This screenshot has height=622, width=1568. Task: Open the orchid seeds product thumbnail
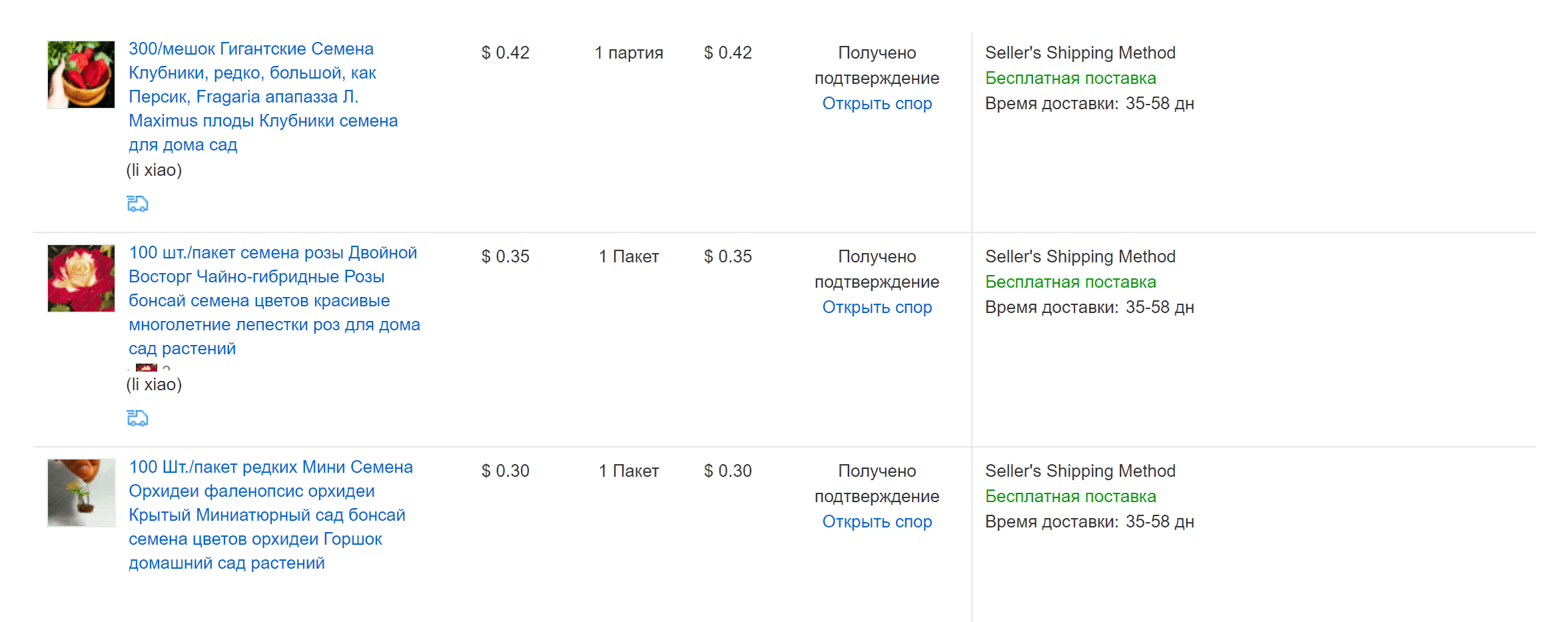[81, 493]
